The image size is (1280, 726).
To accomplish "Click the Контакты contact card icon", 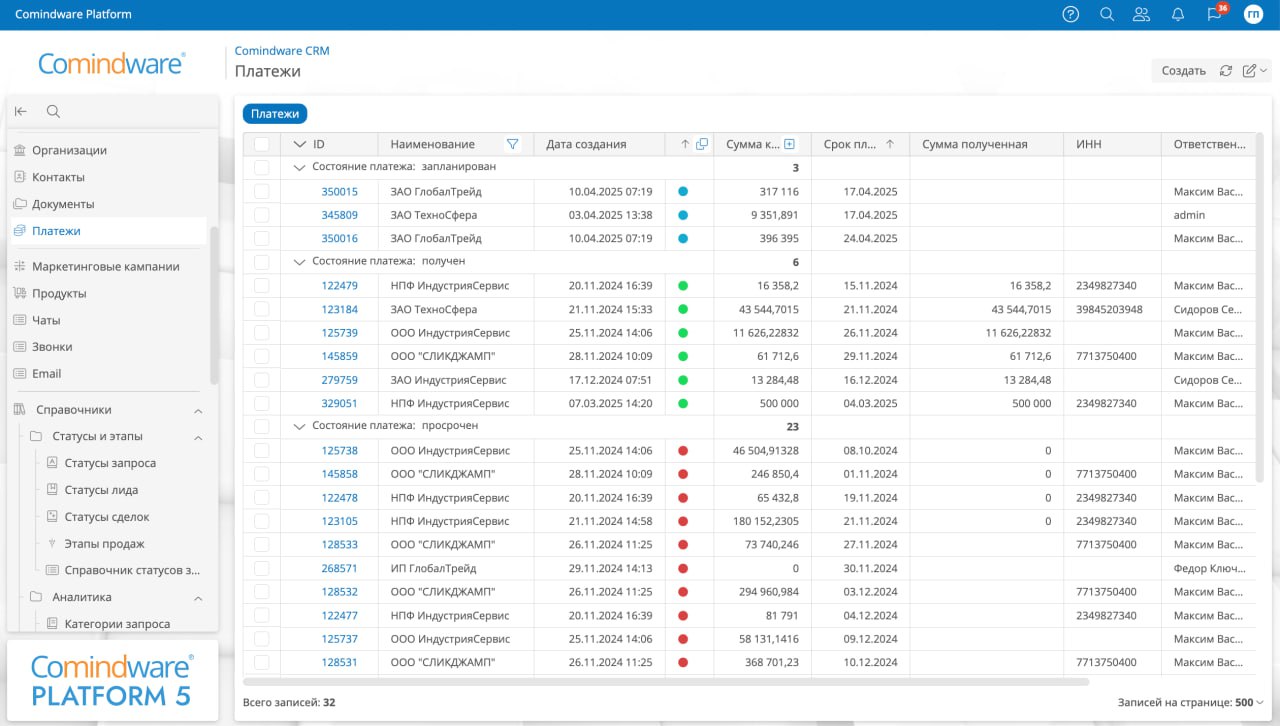I will pyautogui.click(x=19, y=177).
